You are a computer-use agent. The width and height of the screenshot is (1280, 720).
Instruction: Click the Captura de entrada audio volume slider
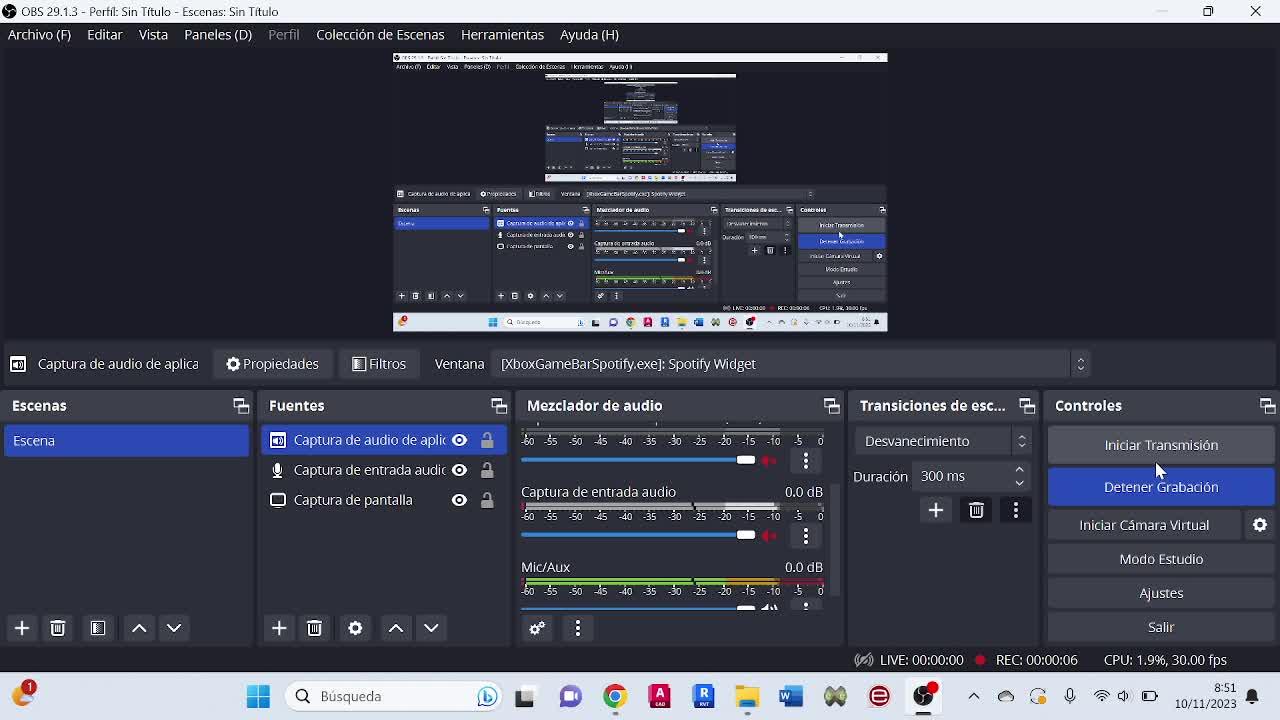tap(638, 535)
